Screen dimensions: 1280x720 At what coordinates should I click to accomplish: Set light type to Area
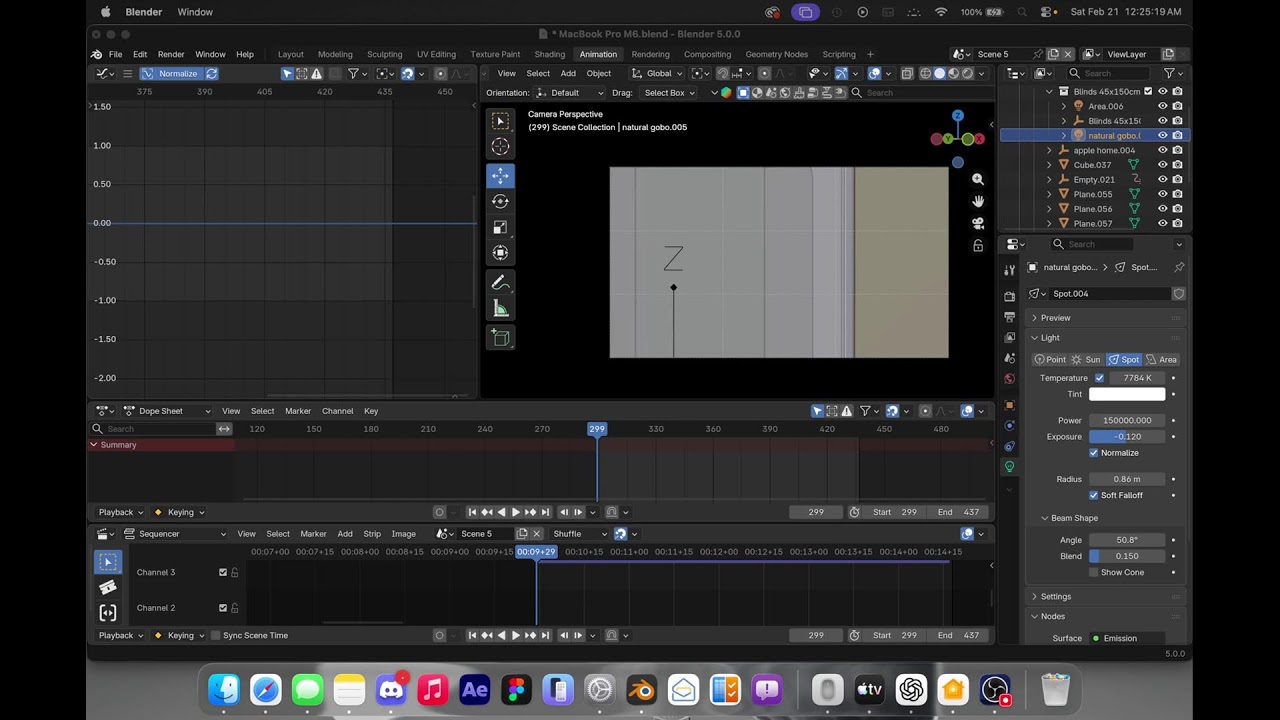[x=1162, y=360]
